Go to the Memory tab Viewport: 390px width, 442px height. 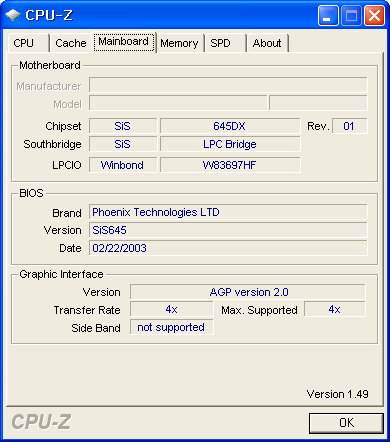[x=180, y=43]
